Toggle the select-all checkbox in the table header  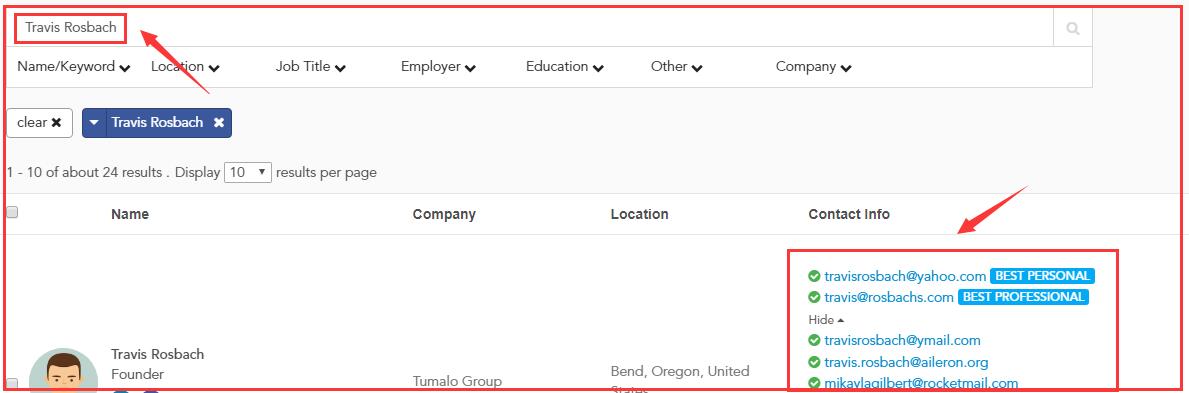[11, 212]
